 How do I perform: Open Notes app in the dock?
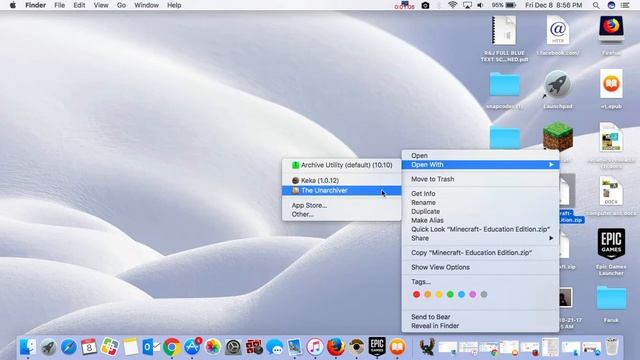(x=131, y=347)
